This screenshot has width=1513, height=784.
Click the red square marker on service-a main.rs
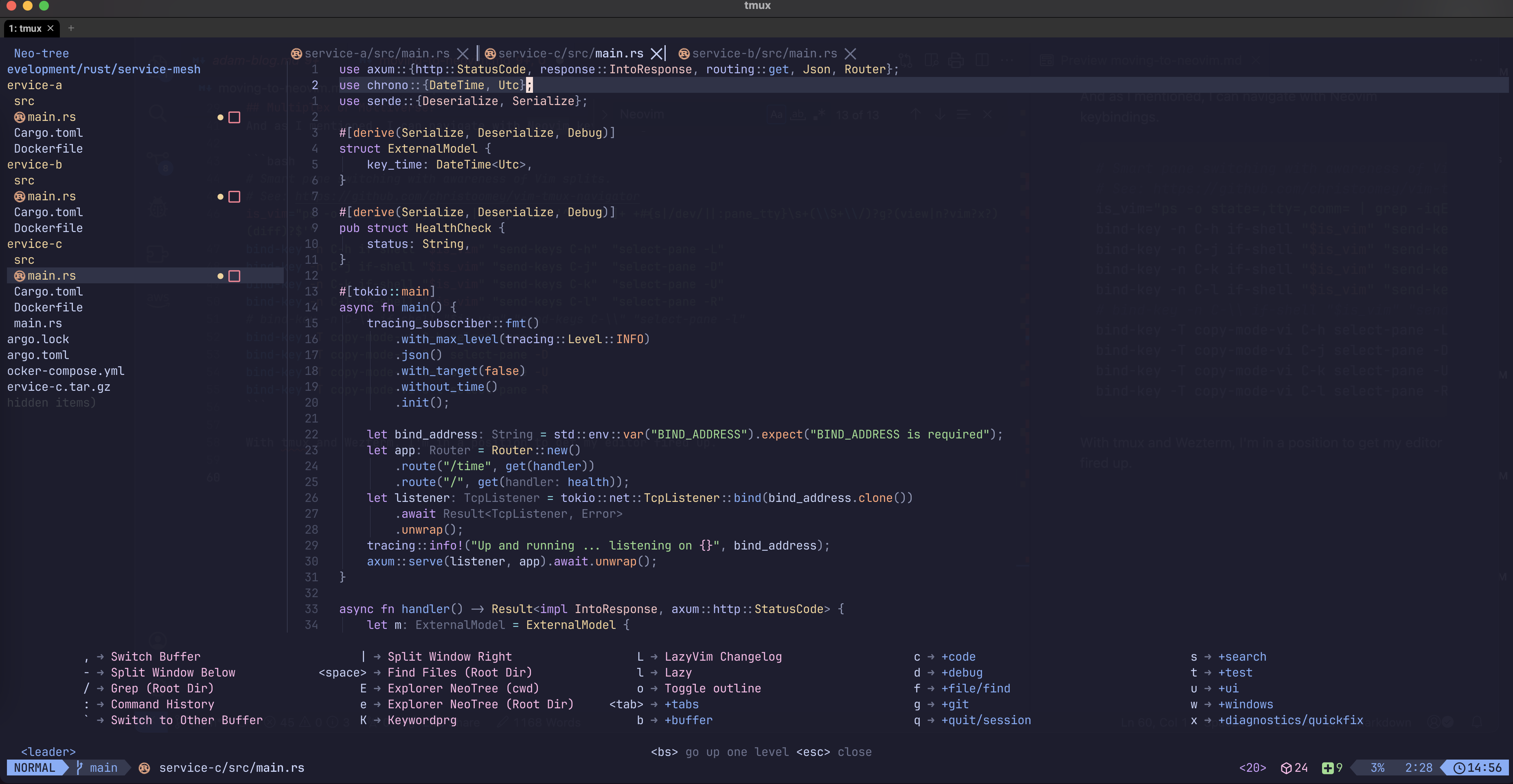tap(235, 118)
